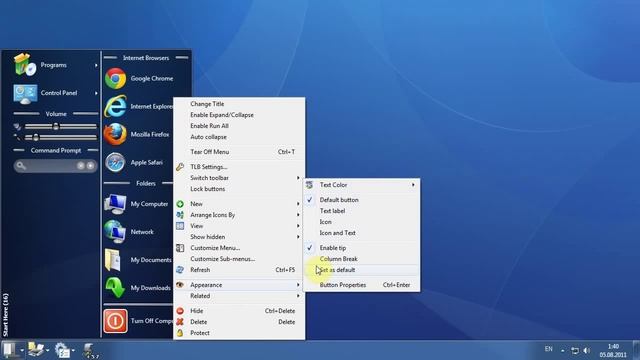This screenshot has height=360, width=640.
Task: Open My Computer icon
Action: click(115, 204)
